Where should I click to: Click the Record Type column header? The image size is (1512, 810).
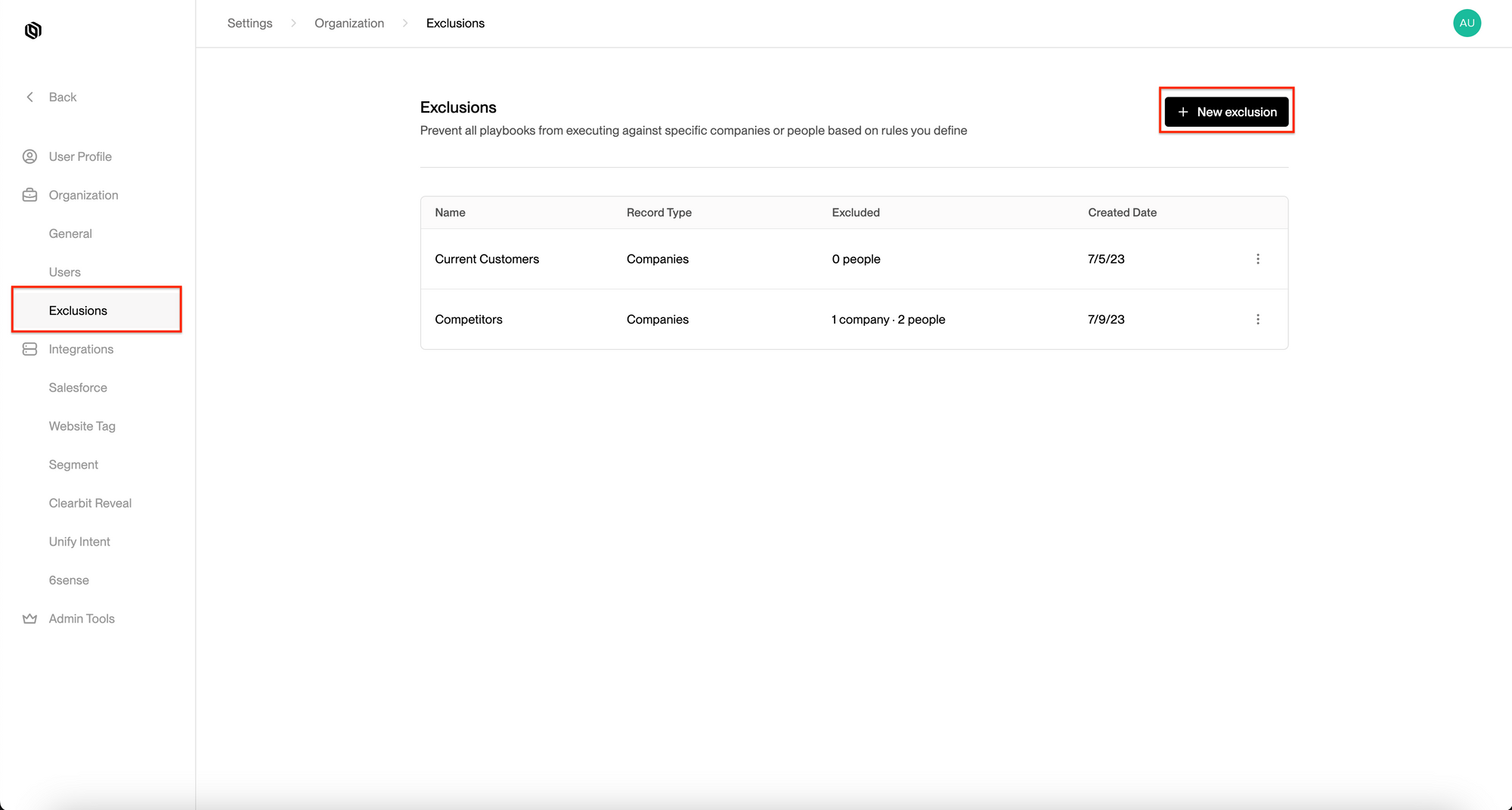[x=659, y=212]
